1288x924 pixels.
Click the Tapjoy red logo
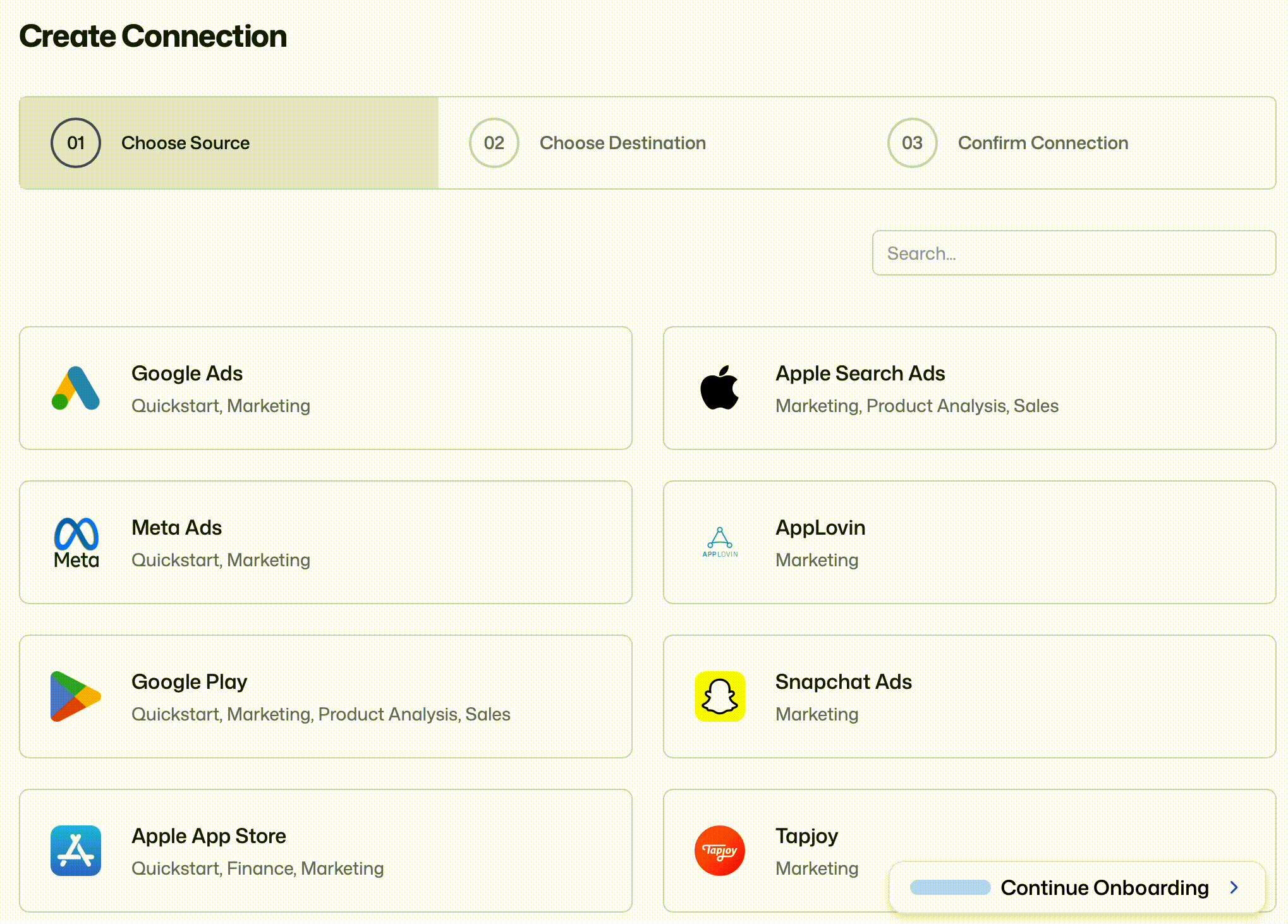pos(720,851)
